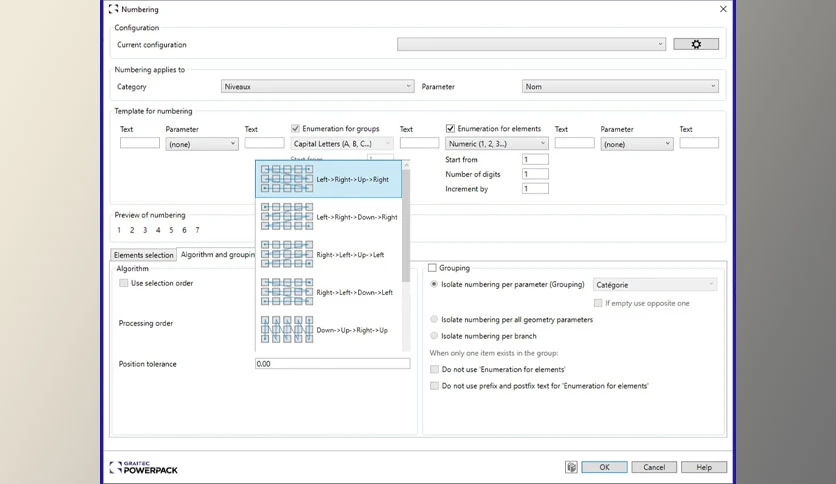Click Text field before Enumeration for groups
The height and width of the screenshot is (484, 836).
coord(264,143)
